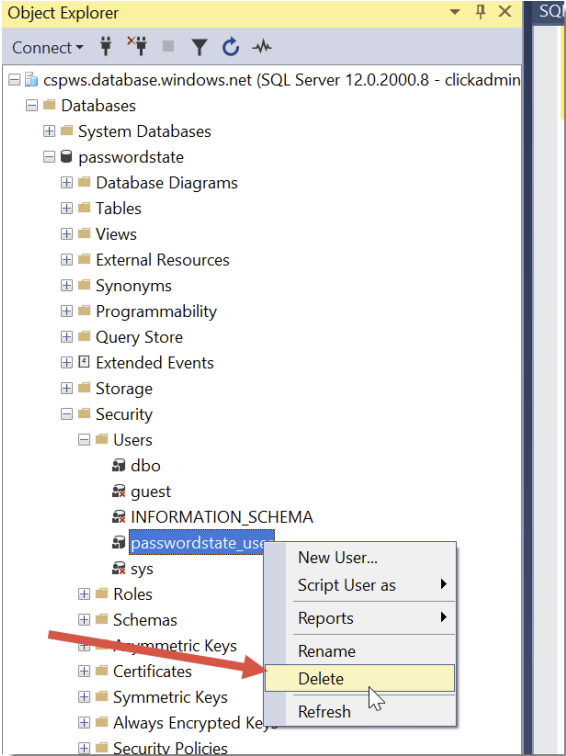
Task: Select the INFORMATION_SCHEMA user row
Action: click(222, 517)
